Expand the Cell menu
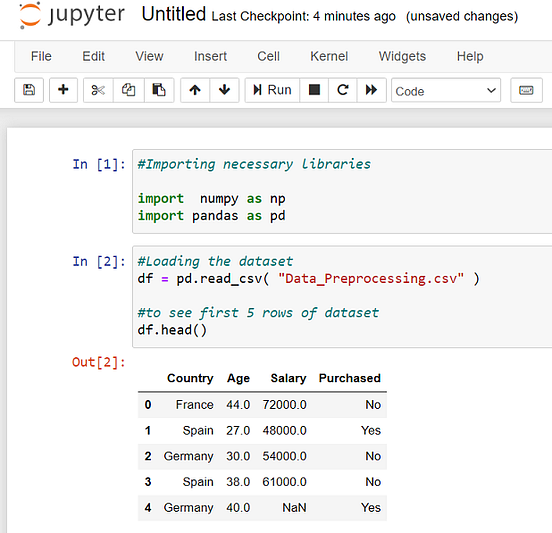 coord(268,56)
